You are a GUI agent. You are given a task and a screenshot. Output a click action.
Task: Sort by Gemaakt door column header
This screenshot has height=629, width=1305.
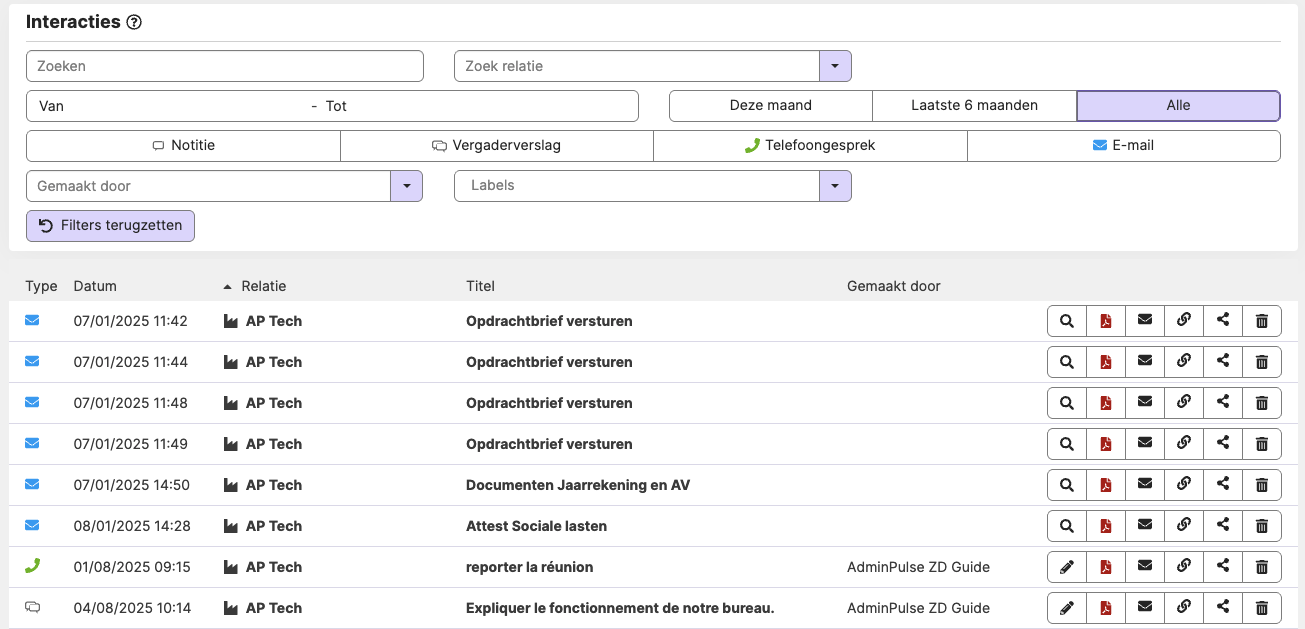coord(893,286)
